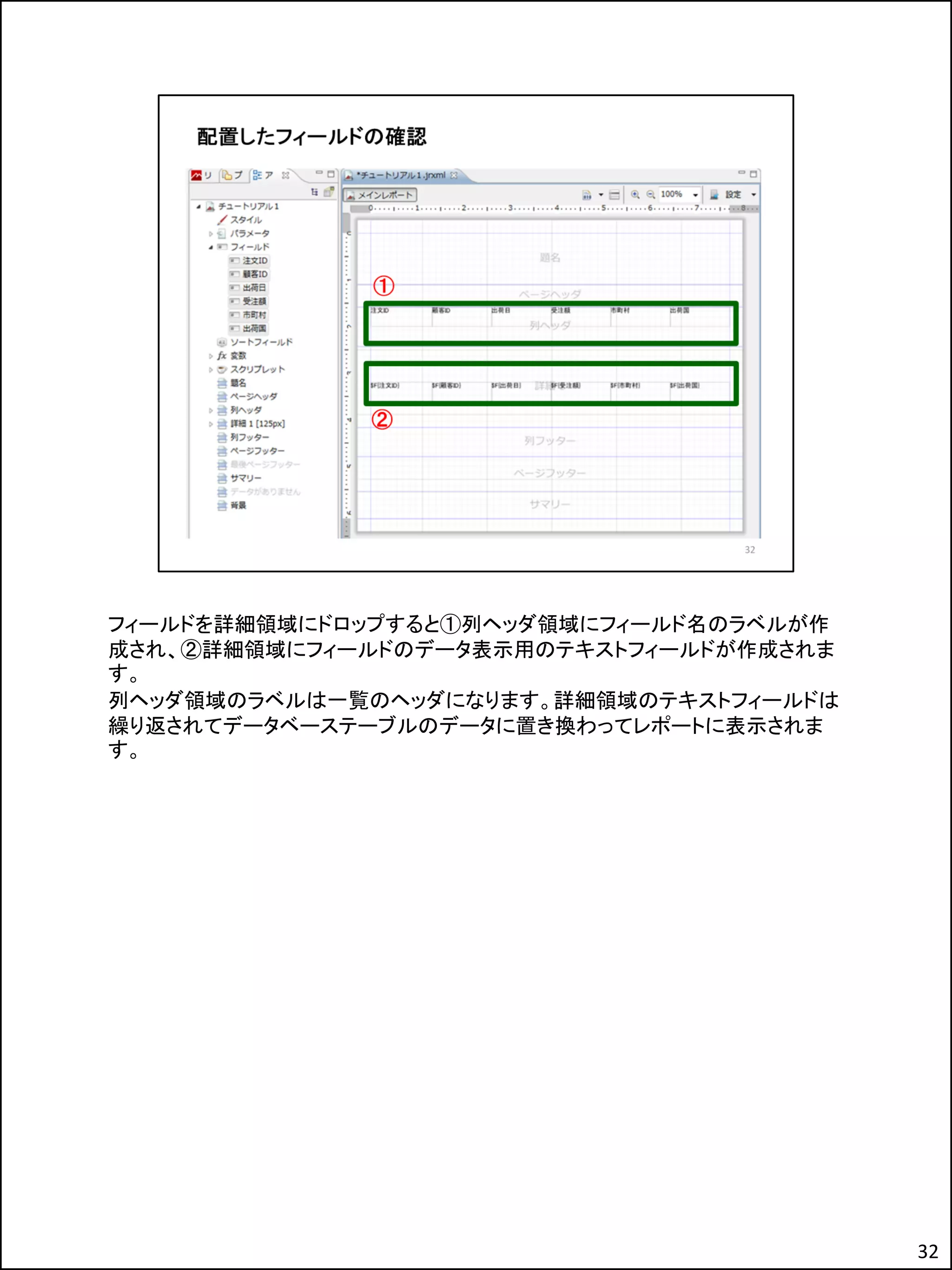Click the チュートリアル1 report icon in tree
952x1270 pixels.
(x=210, y=206)
